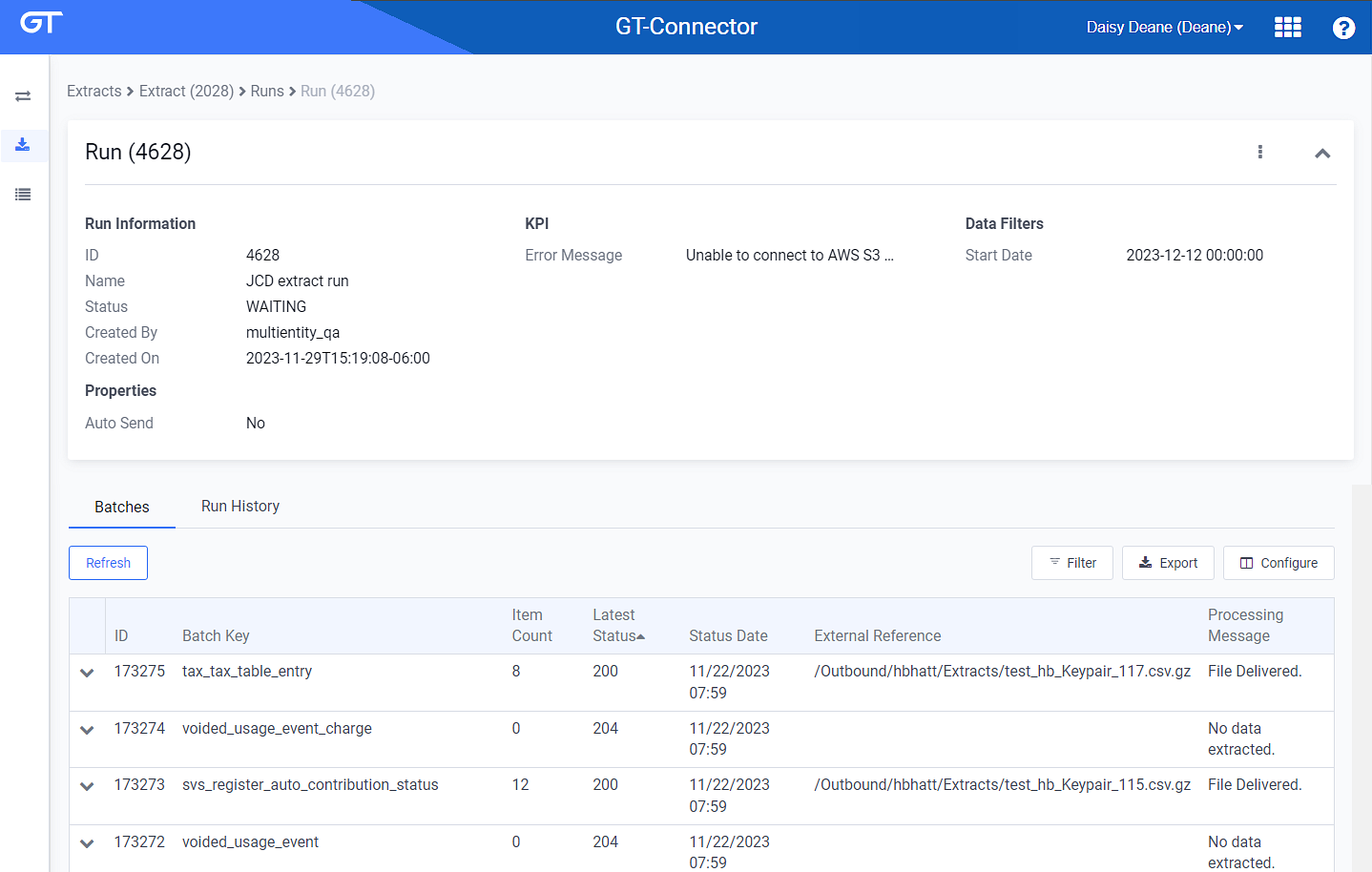Go to Runs breadcrumb
The image size is (1372, 872).
coord(267,91)
